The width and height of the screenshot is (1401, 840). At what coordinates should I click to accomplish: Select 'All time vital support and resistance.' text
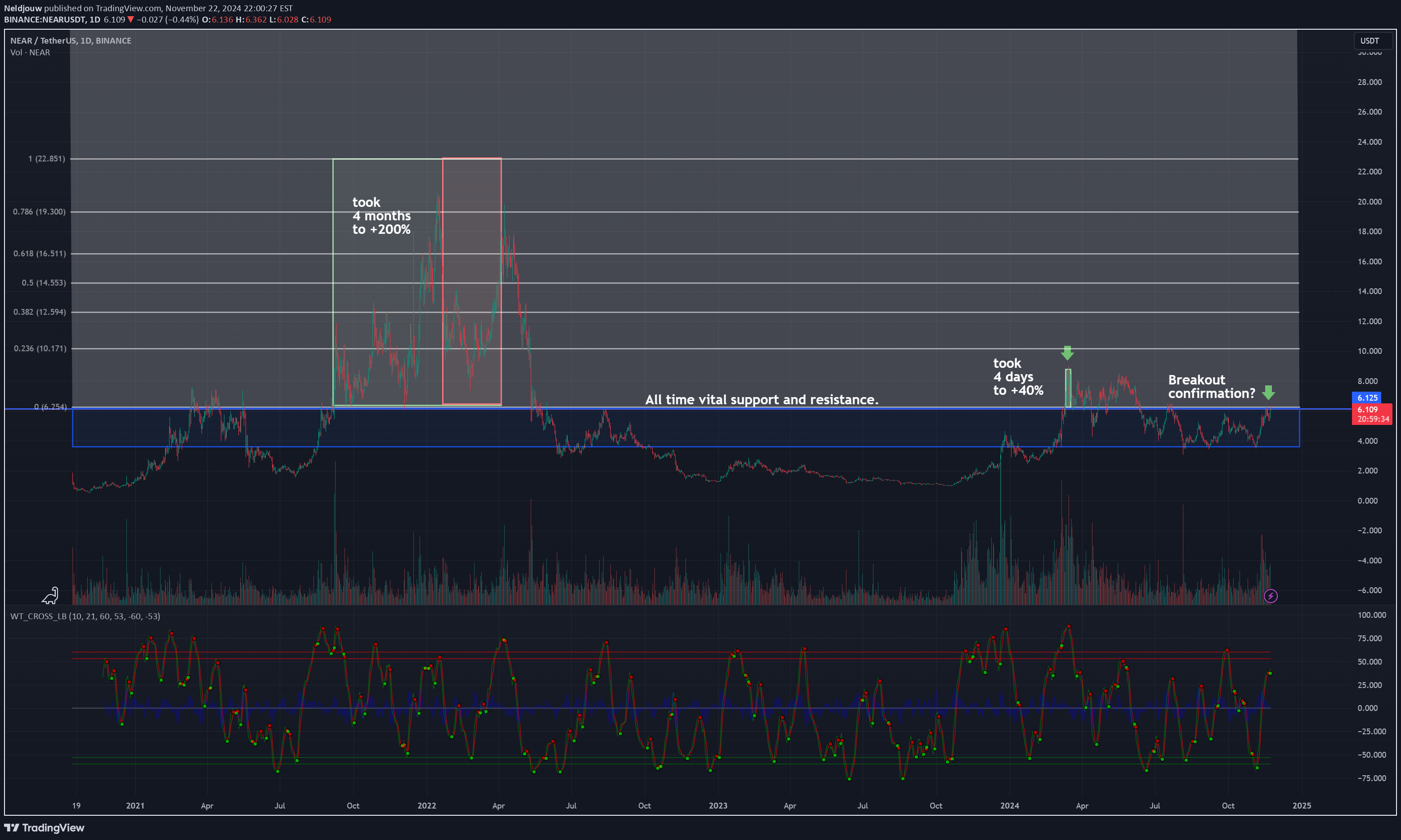click(x=761, y=400)
